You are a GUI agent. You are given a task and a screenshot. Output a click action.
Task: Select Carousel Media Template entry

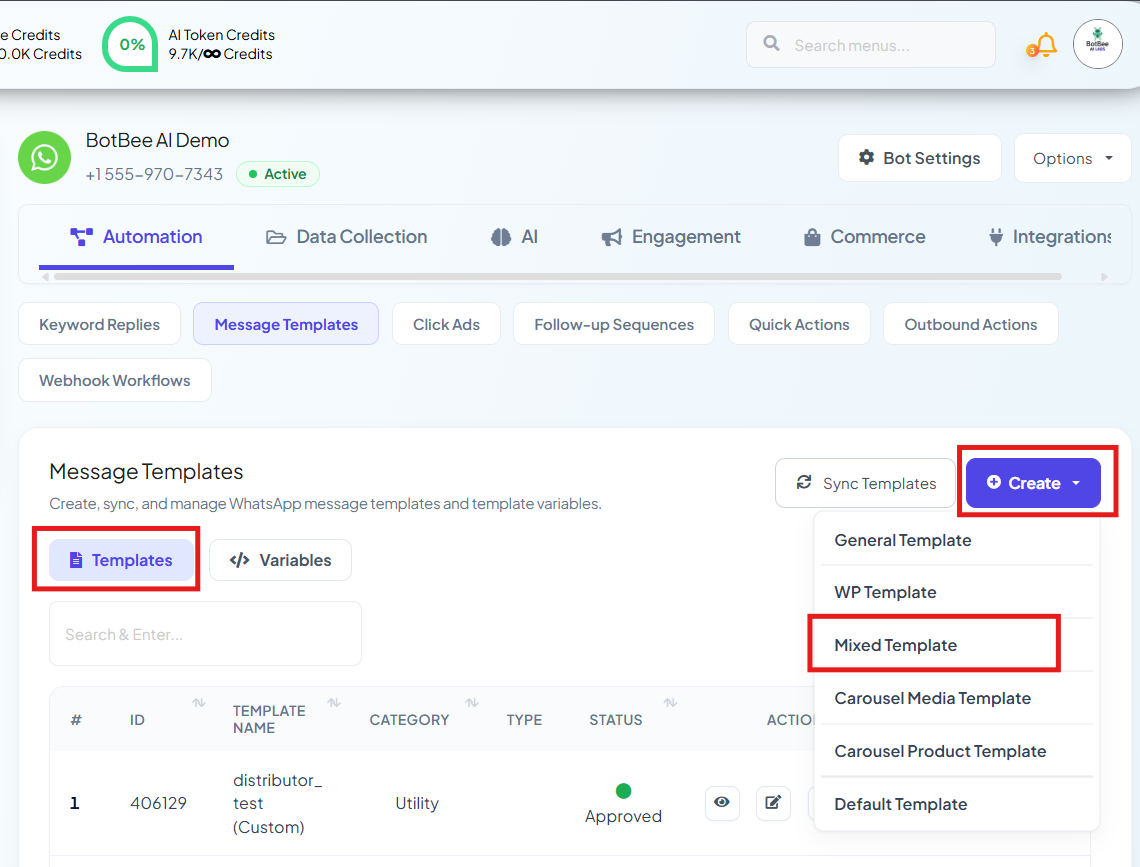[956, 698]
